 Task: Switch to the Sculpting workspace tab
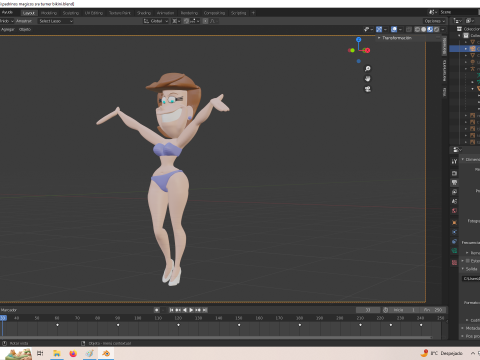click(x=71, y=13)
